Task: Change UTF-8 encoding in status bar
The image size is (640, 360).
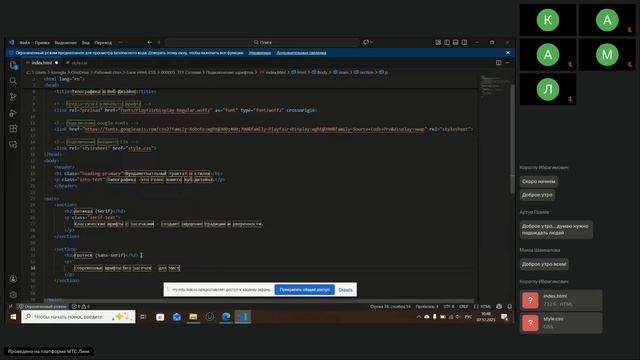Action: click(449, 307)
